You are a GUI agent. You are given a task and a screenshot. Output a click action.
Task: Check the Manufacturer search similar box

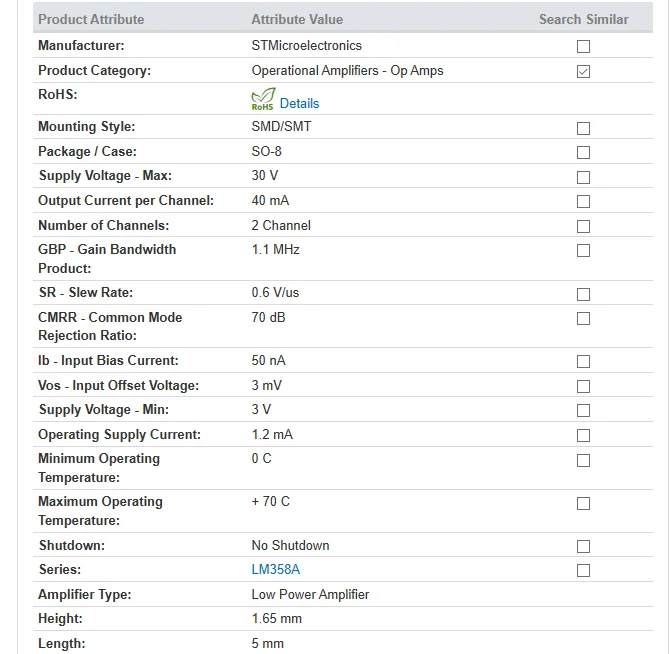pos(583,46)
